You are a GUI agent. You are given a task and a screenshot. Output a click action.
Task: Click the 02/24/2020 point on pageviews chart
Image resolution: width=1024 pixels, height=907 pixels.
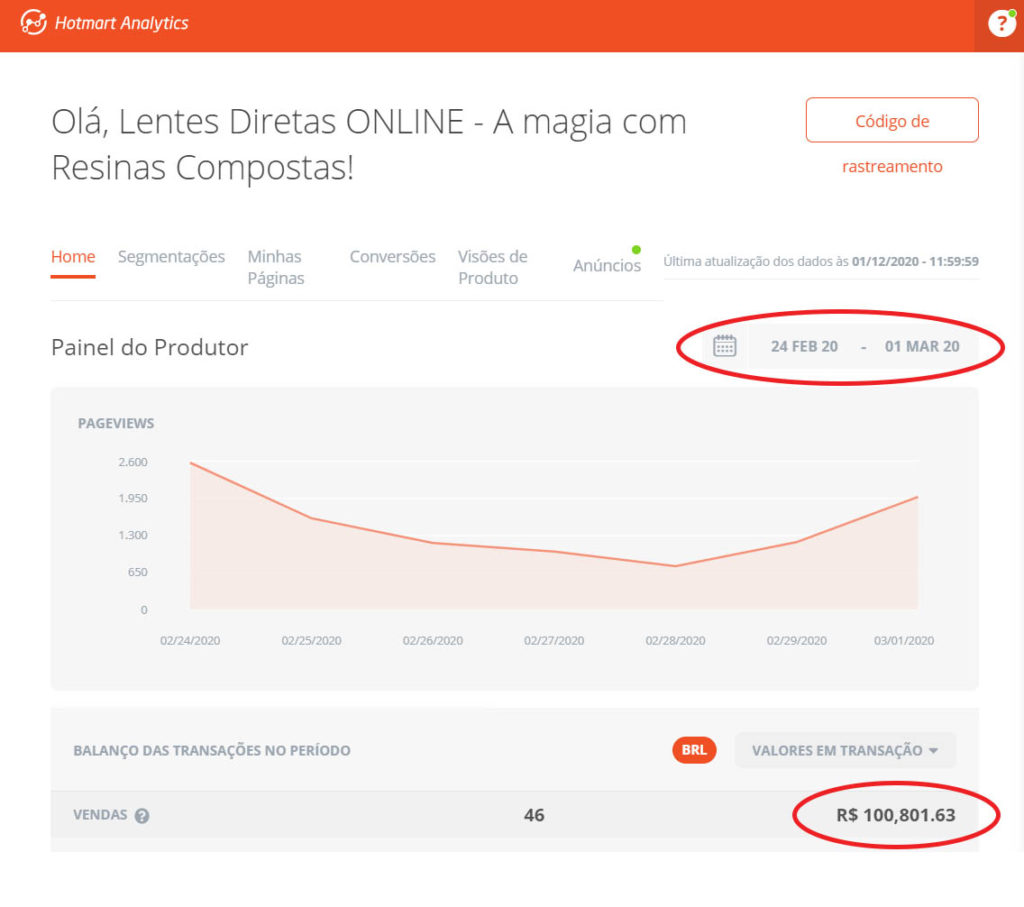tap(191, 463)
